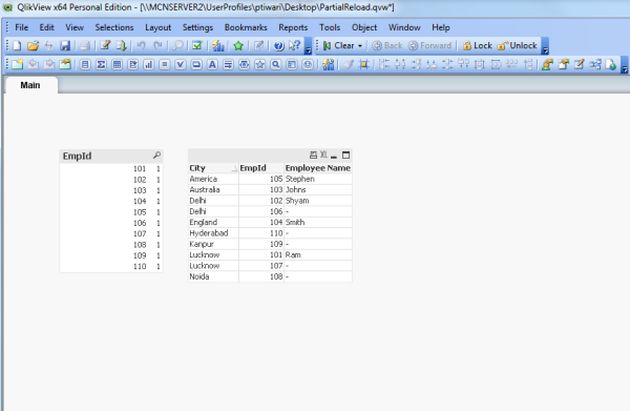630x411 pixels.
Task: Click the New document icon
Action: 16,45
